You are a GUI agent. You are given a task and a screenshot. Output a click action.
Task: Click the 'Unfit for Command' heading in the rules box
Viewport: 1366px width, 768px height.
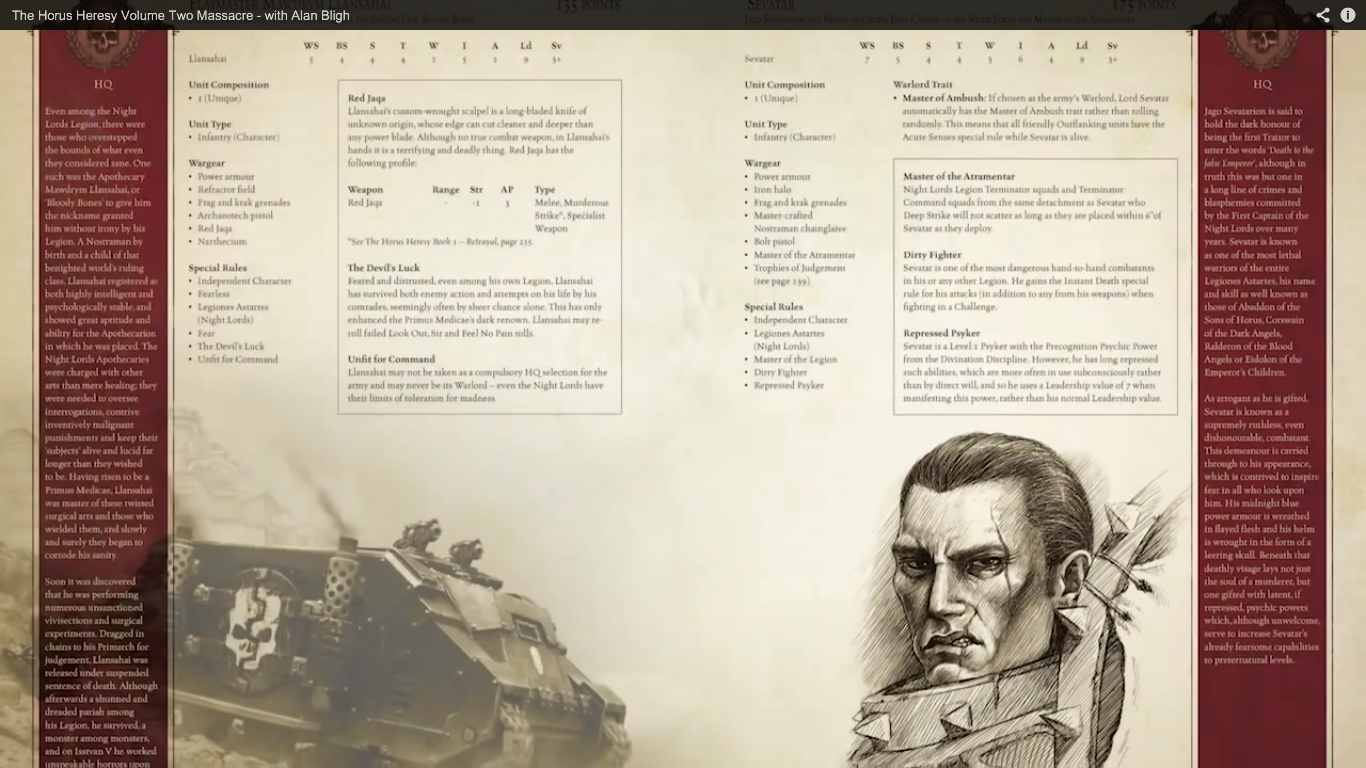[391, 359]
